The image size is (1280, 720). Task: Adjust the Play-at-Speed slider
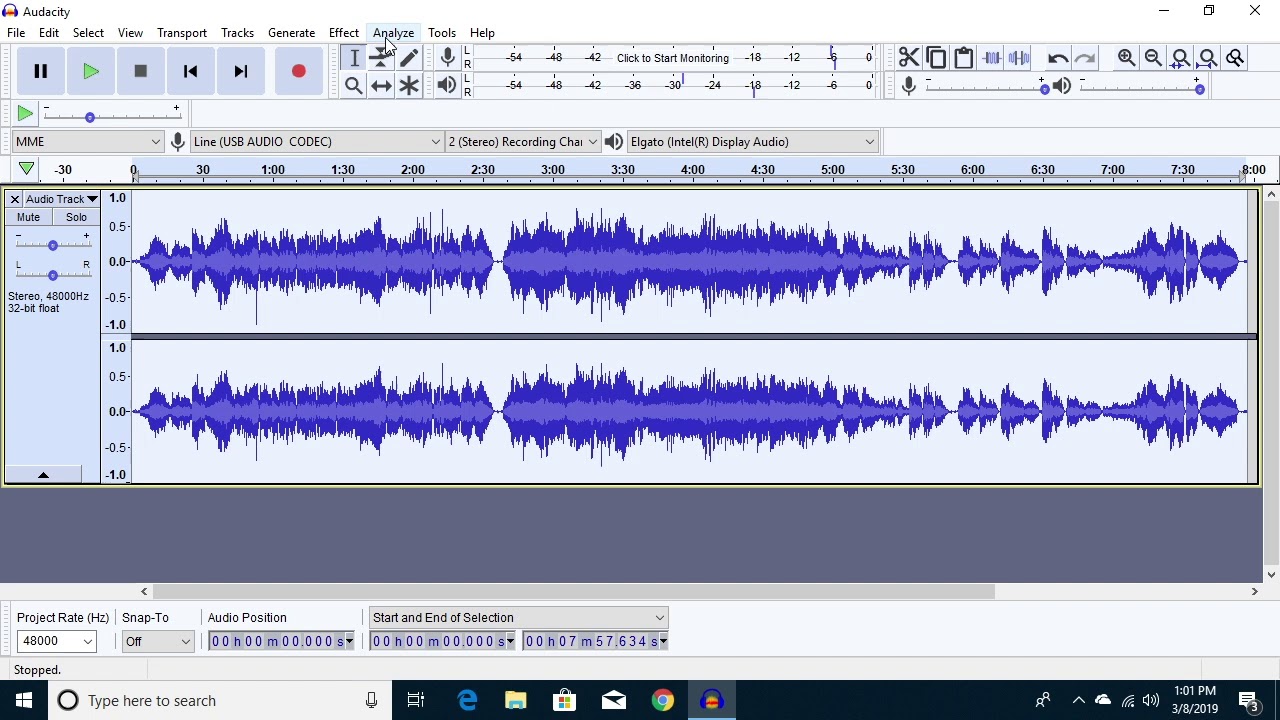[112, 115]
